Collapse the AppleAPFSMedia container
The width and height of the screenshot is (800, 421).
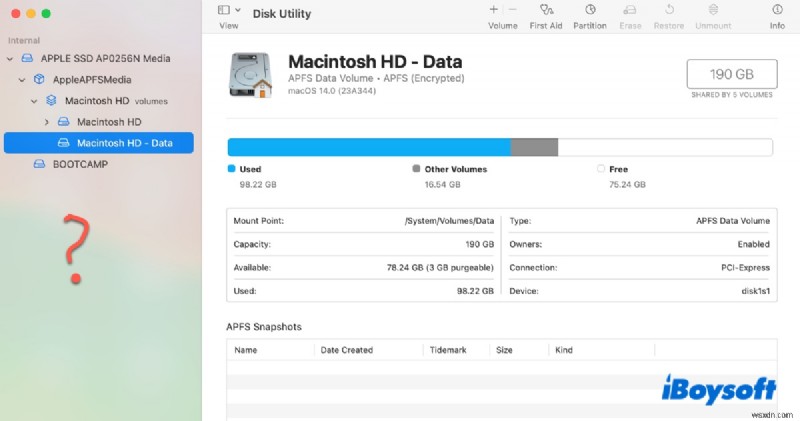[x=22, y=80]
